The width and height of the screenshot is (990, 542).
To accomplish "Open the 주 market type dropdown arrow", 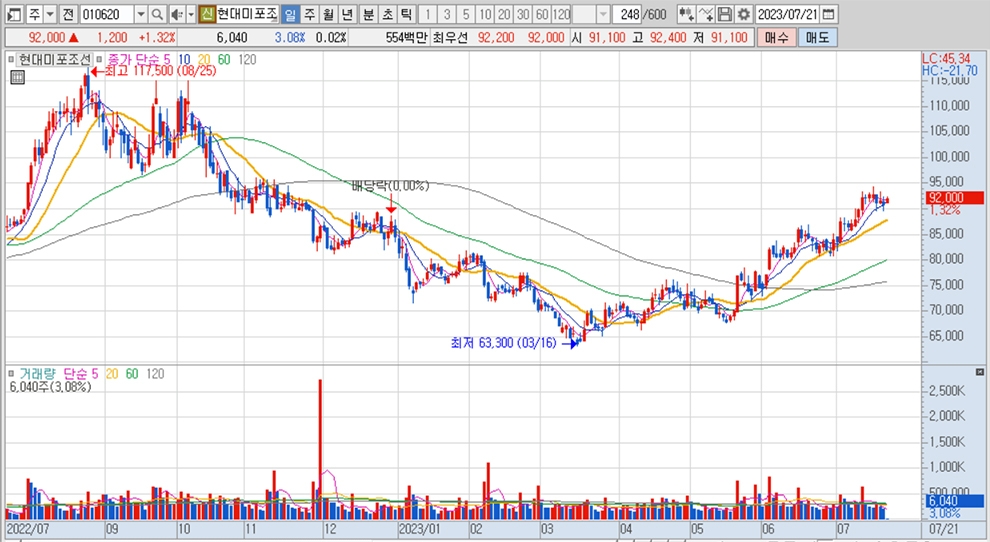I will (x=49, y=14).
